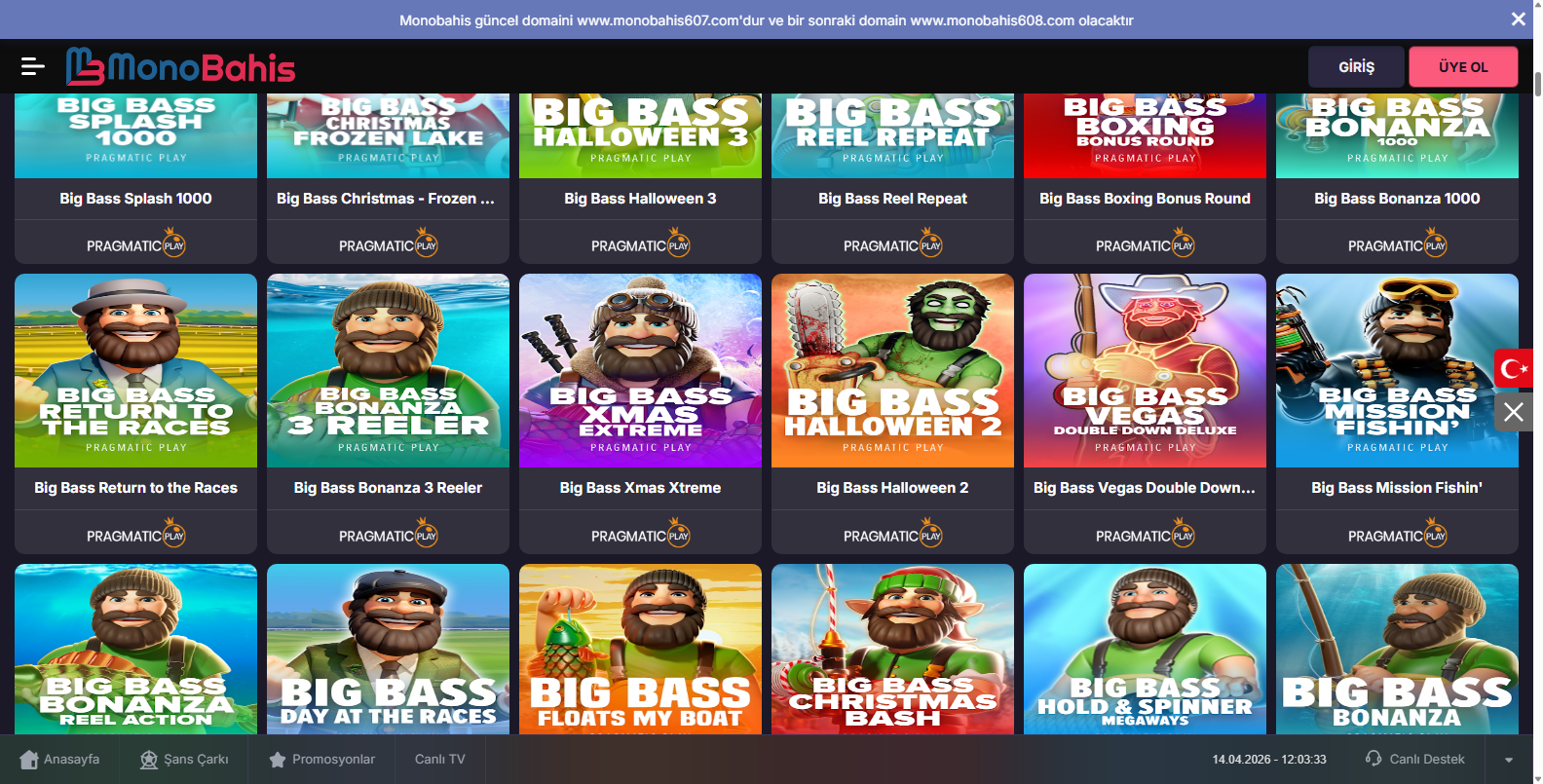Screen dimensions: 1543x784
Task: Click Pragmatic Play logo under Vegas Double Down
Action: (1145, 534)
